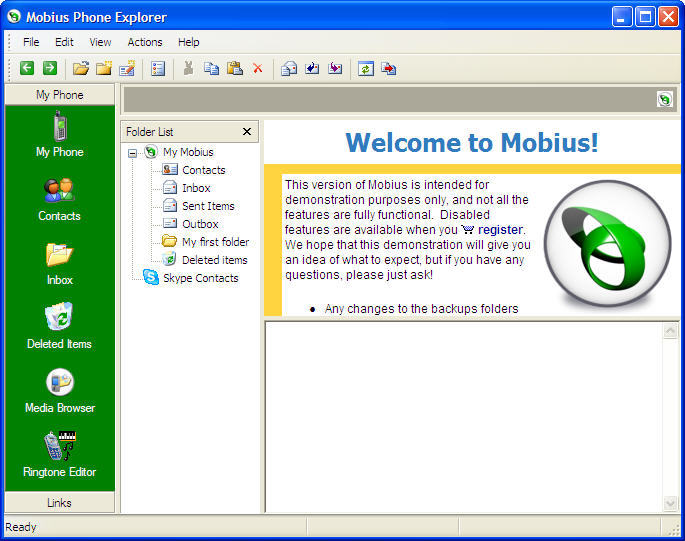Select Contacts in the folder tree
Screen dimensions: 685x541
click(204, 170)
